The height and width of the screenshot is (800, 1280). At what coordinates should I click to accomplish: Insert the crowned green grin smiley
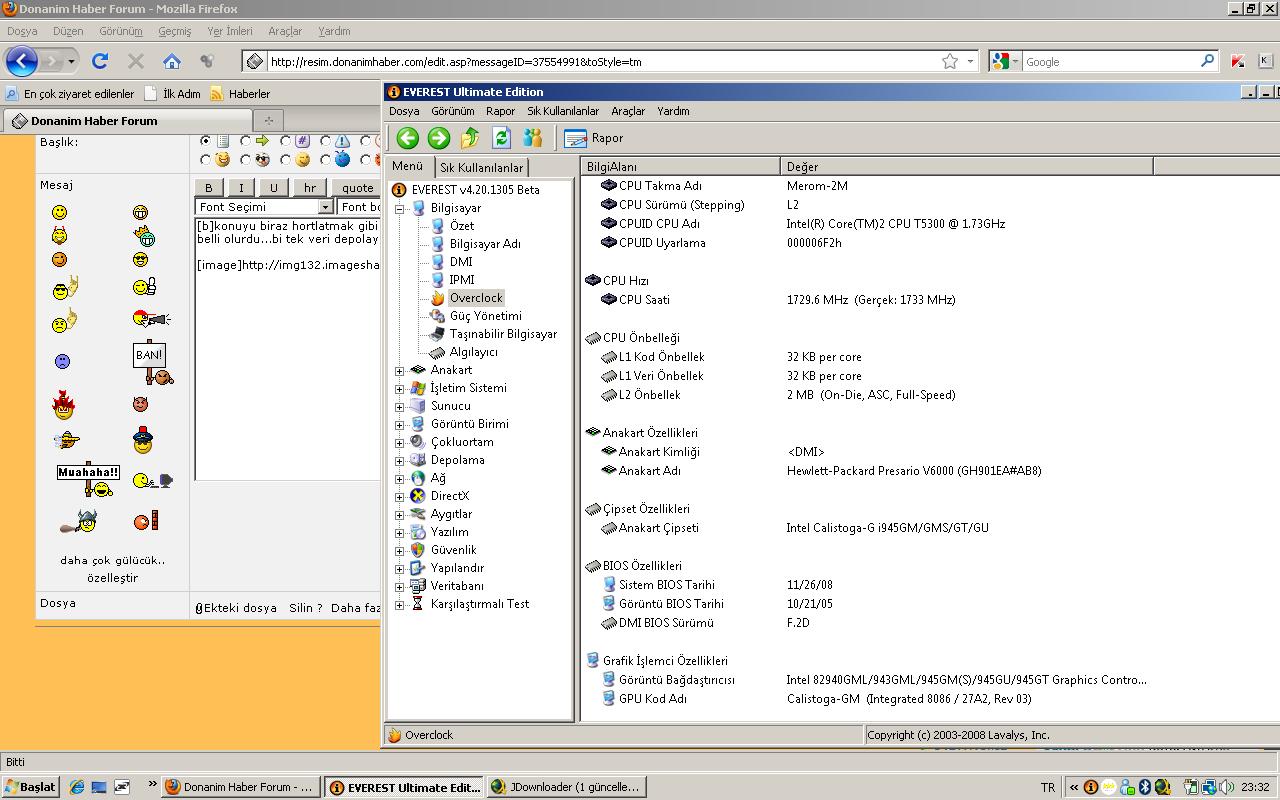click(146, 236)
